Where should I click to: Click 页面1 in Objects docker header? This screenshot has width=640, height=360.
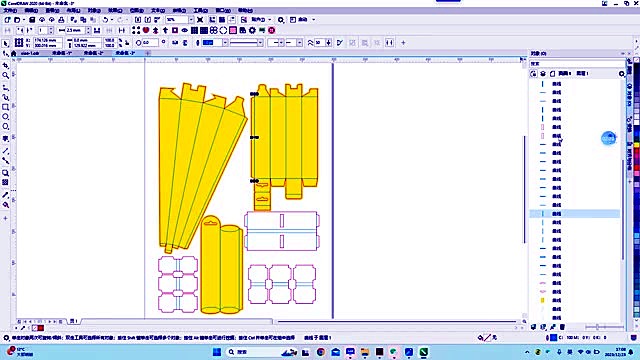[564, 73]
